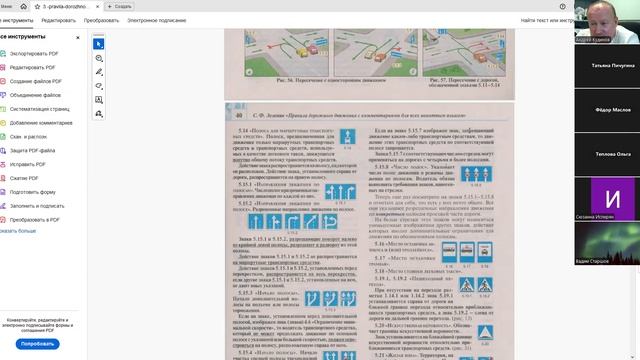
Task: Click the Найти текст или инструменты search field
Action: [547, 20]
